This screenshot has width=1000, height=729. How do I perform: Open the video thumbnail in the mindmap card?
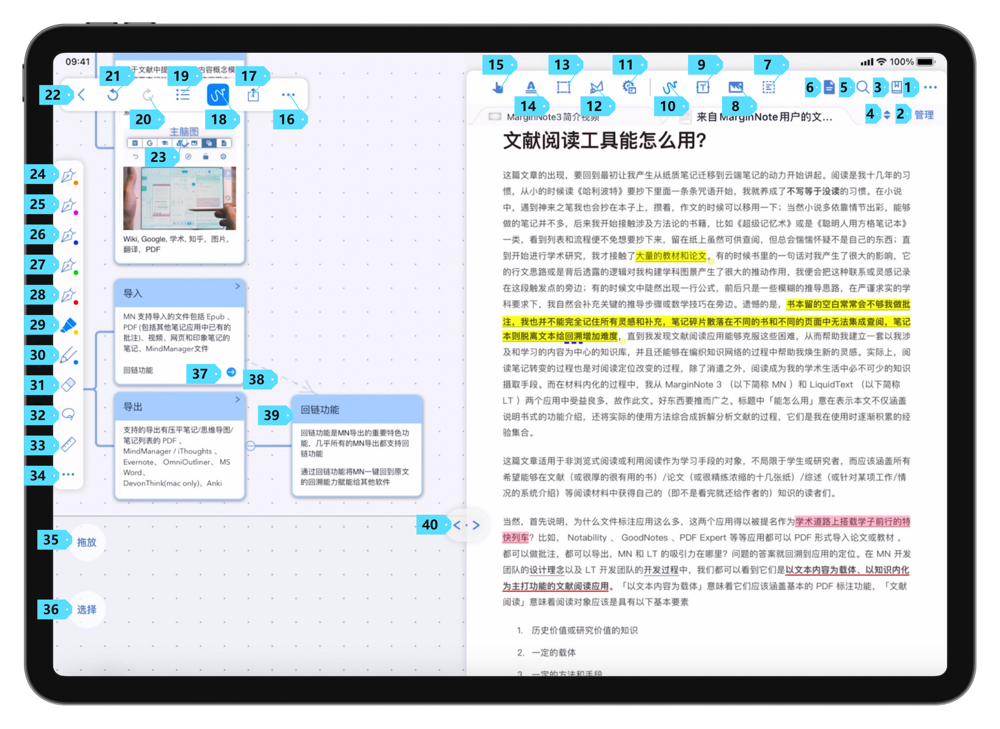click(x=179, y=198)
